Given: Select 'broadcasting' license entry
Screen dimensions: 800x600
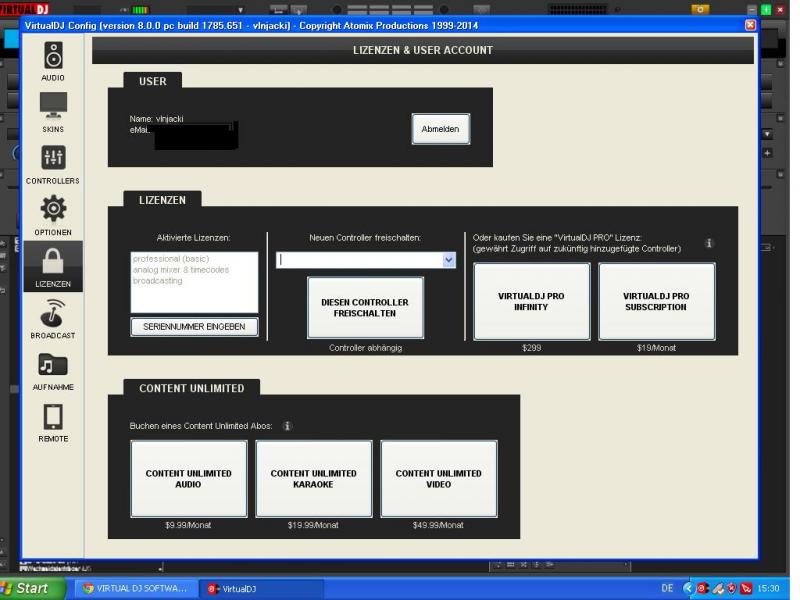Looking at the screenshot, I should (158, 281).
